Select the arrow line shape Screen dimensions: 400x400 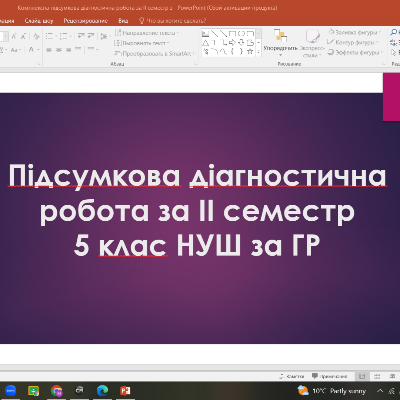[223, 33]
